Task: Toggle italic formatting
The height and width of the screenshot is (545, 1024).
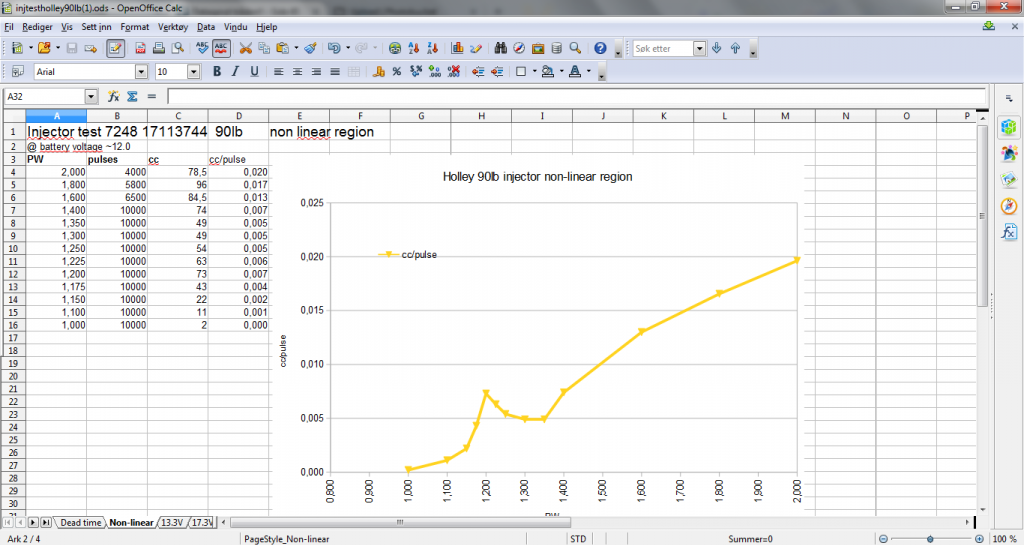Action: click(236, 72)
